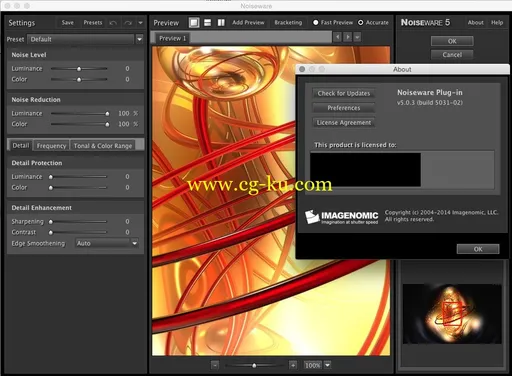Enable Accurate preview mode

(360, 23)
